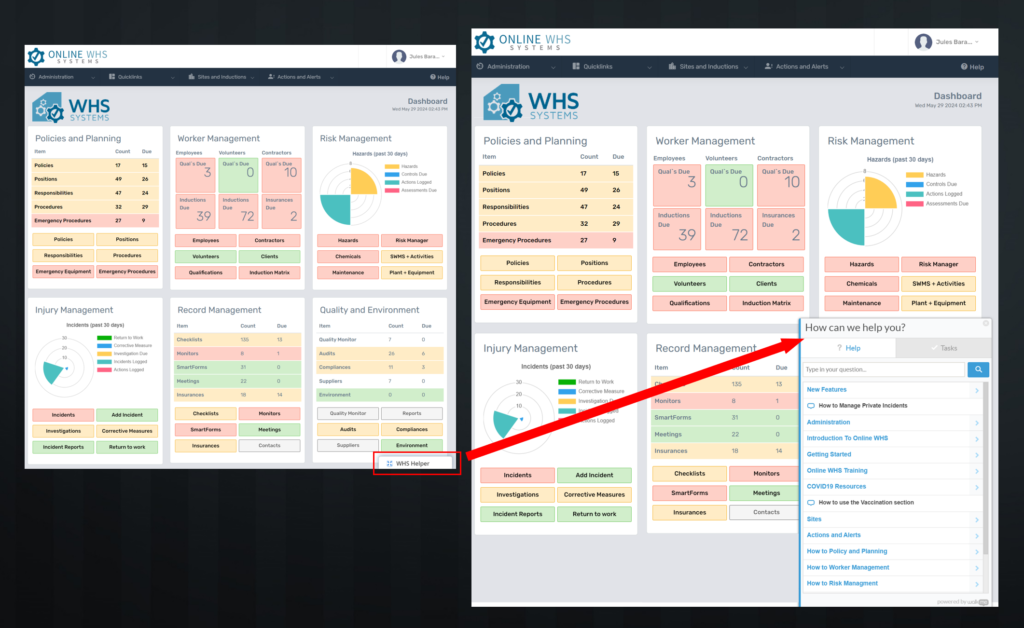Click the blue search magnifier in help panel
The image size is (1024, 628).
tap(978, 369)
